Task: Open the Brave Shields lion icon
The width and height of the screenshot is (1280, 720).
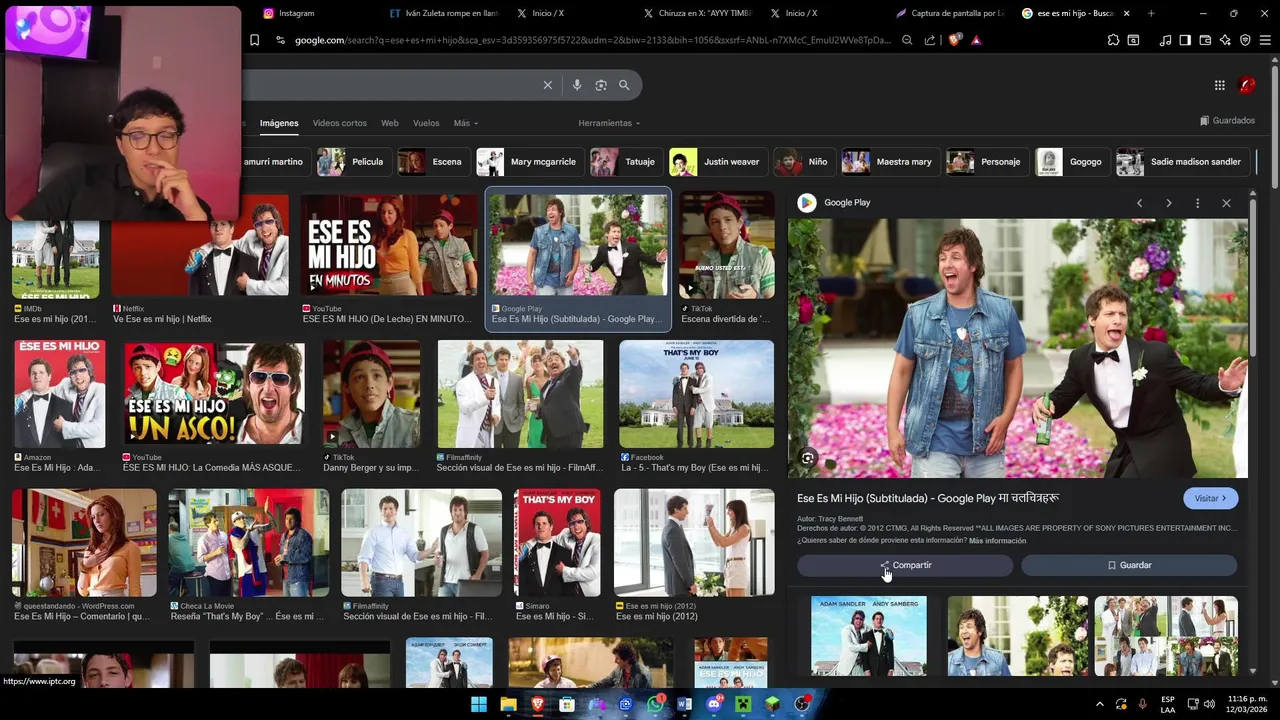Action: click(x=954, y=40)
